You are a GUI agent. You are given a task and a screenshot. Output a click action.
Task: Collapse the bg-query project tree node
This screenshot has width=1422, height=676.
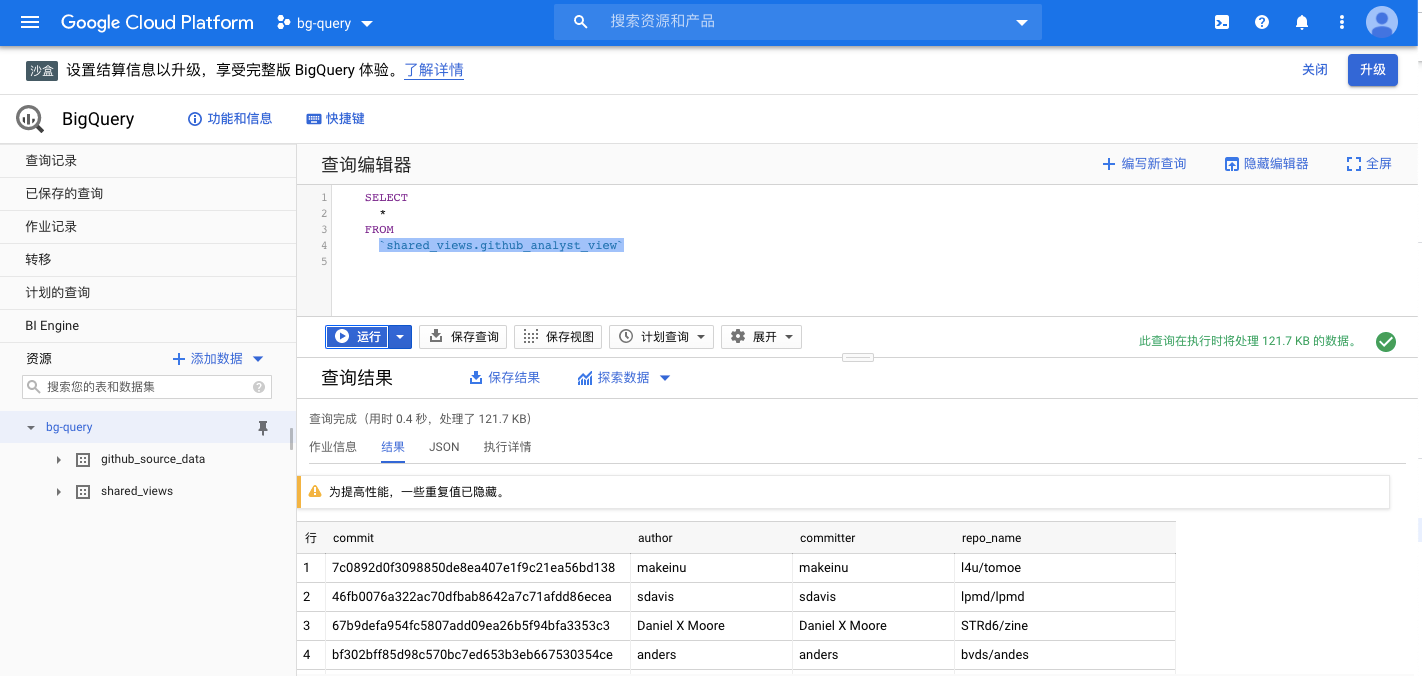[x=31, y=428]
